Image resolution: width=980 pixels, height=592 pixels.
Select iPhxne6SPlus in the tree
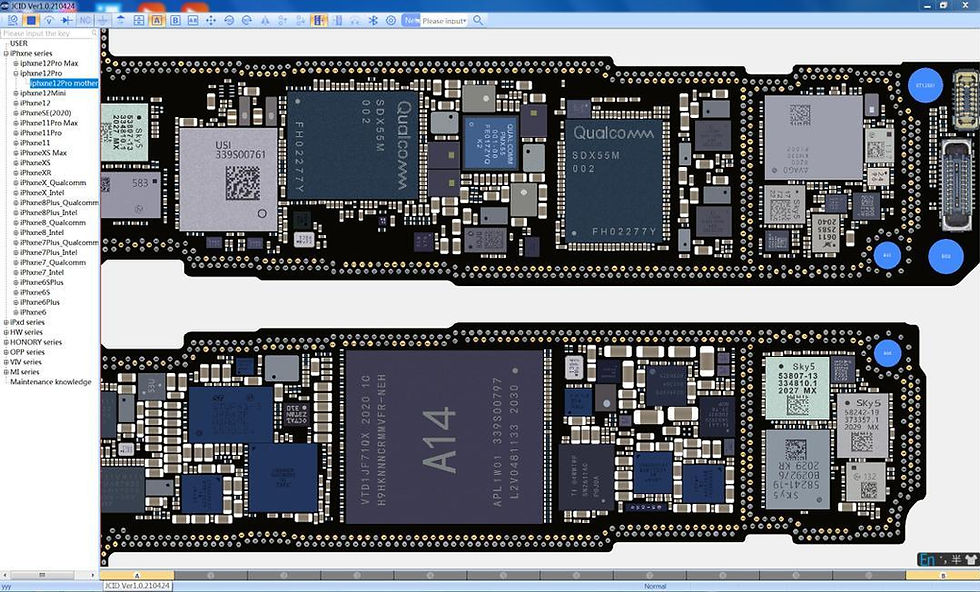coord(42,283)
